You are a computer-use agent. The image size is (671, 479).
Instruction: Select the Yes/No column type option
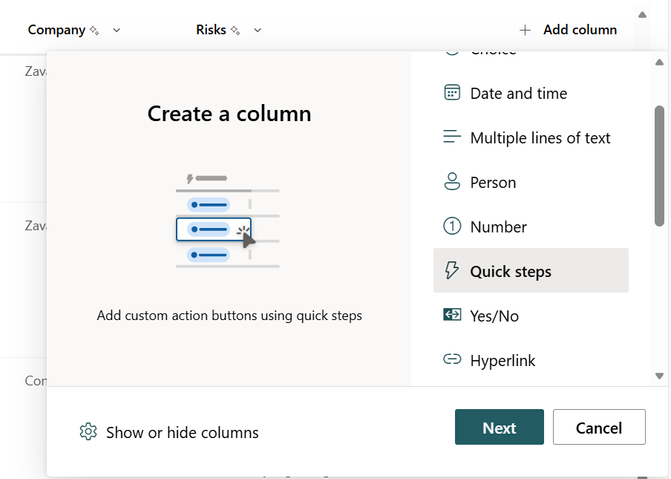click(x=494, y=316)
